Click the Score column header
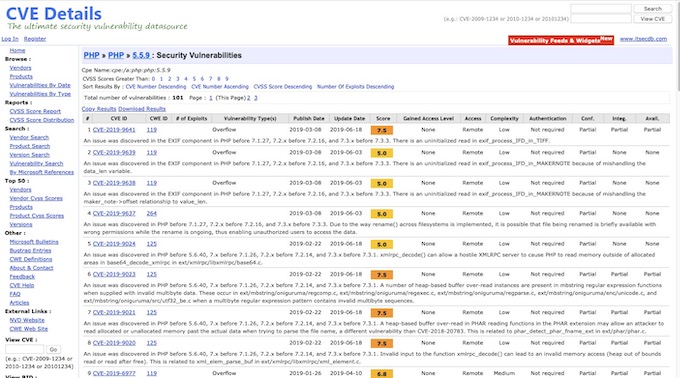680x378 pixels. click(x=383, y=118)
